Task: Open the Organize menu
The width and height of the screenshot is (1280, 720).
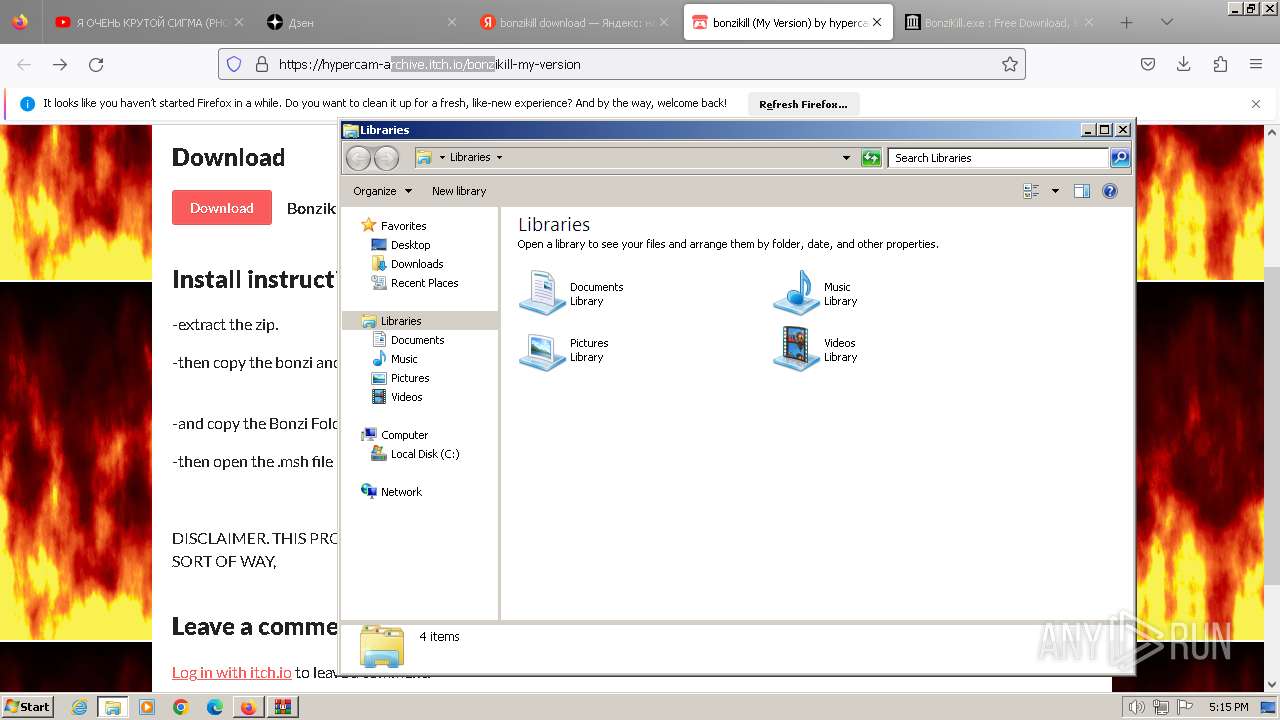Action: pyautogui.click(x=382, y=191)
